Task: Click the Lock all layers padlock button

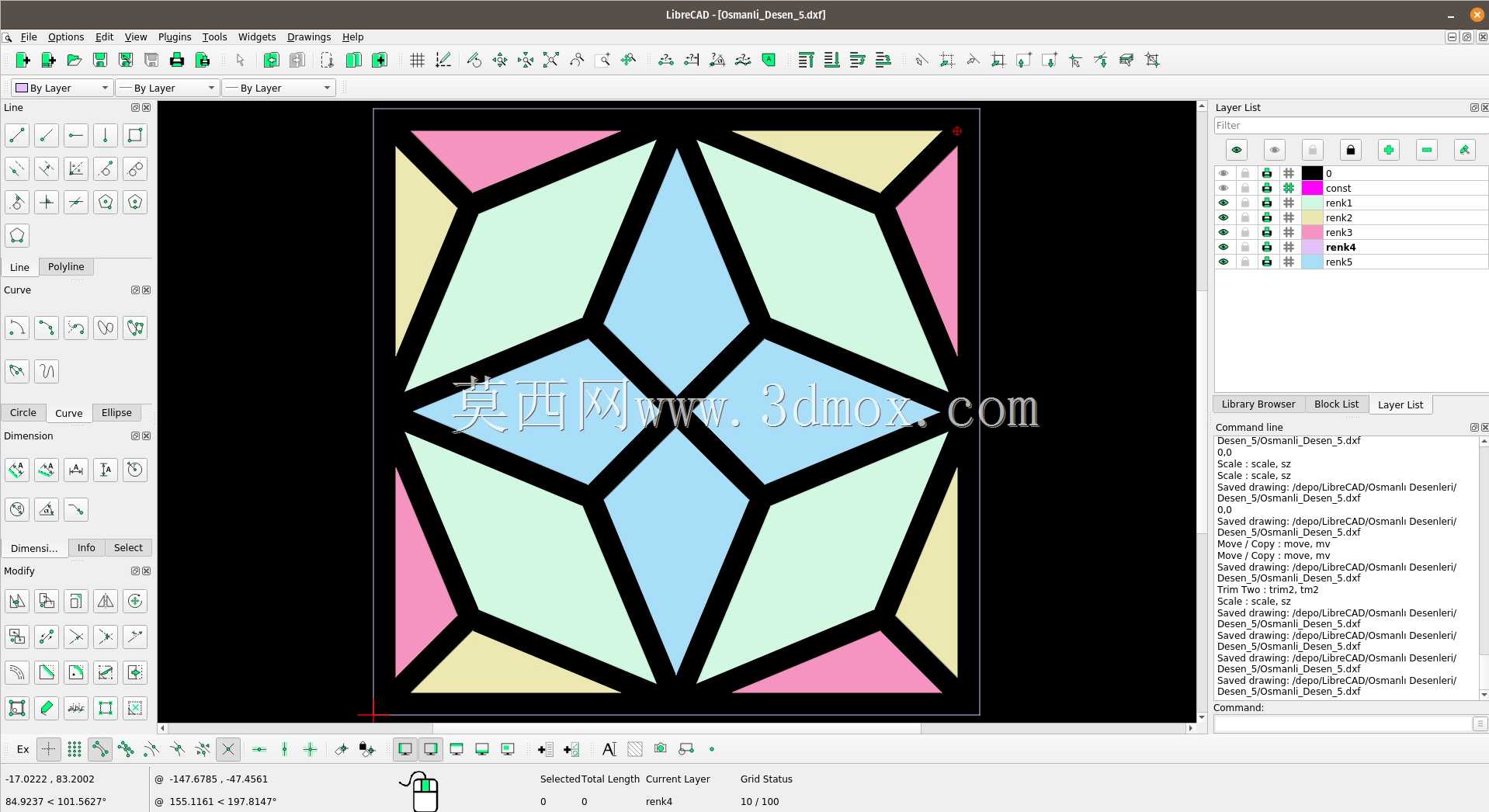Action: click(1351, 150)
